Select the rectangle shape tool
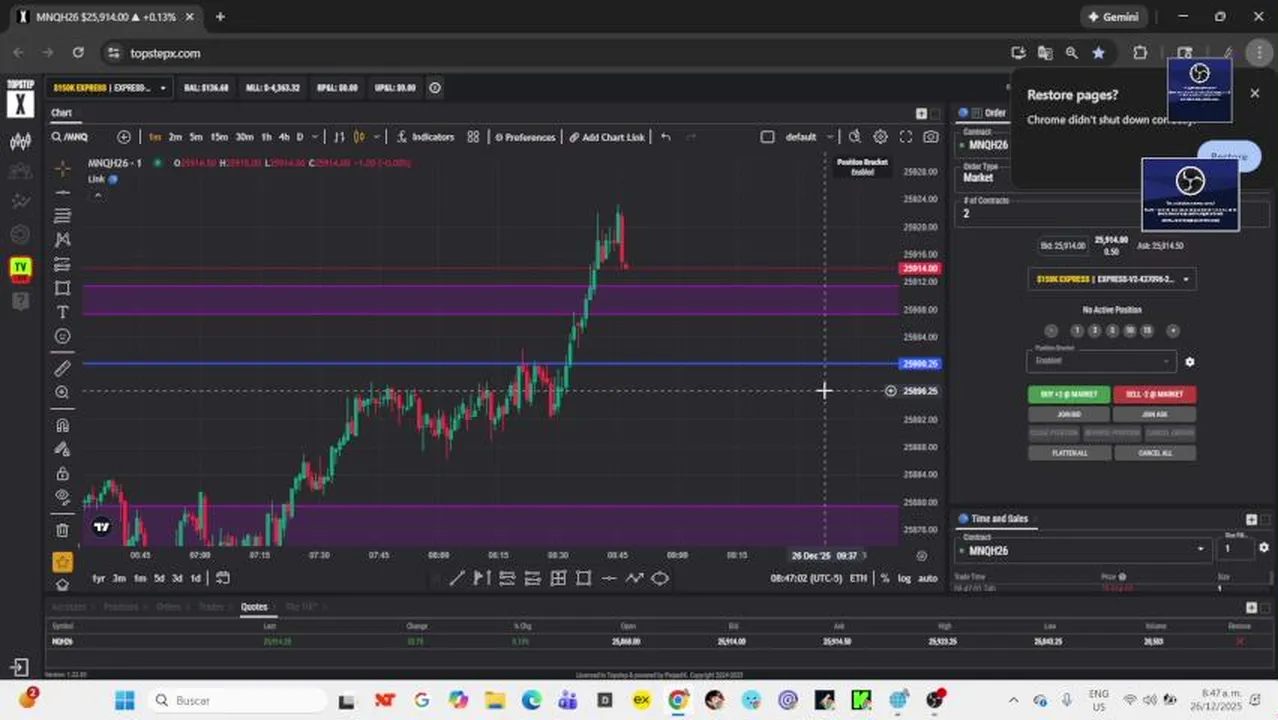The width and height of the screenshot is (1278, 720). point(62,288)
